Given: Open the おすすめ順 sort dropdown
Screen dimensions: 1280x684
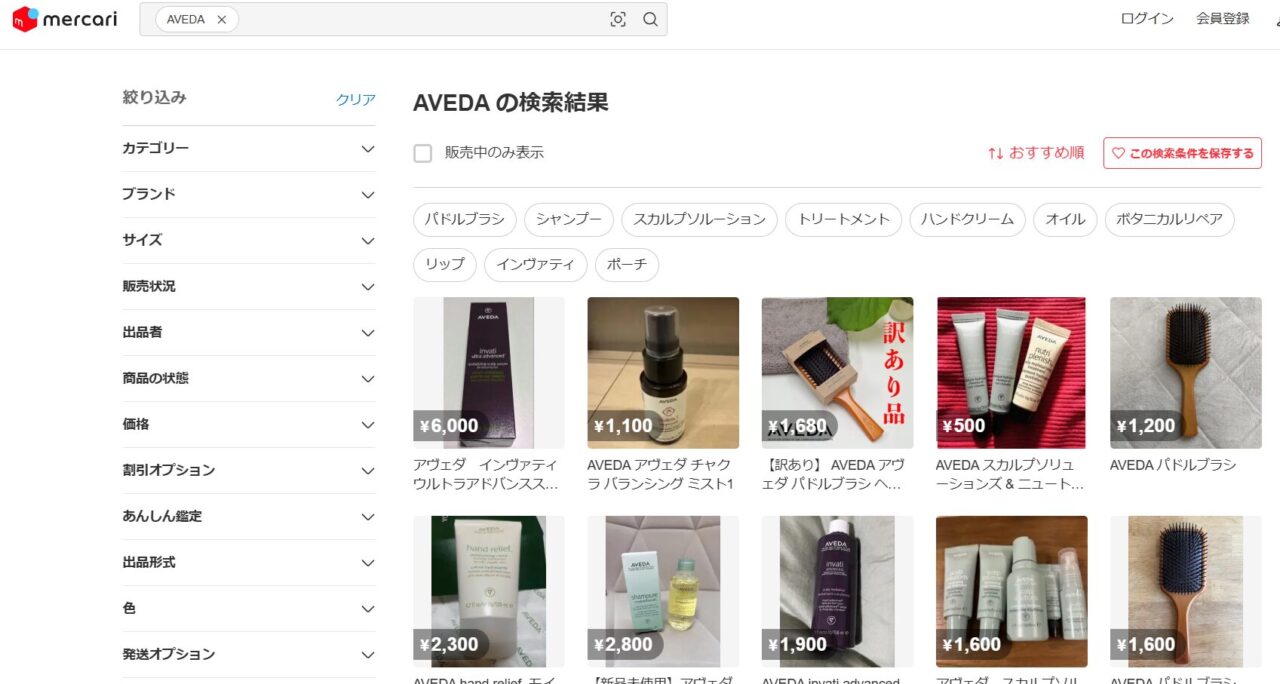Looking at the screenshot, I should (x=1036, y=153).
